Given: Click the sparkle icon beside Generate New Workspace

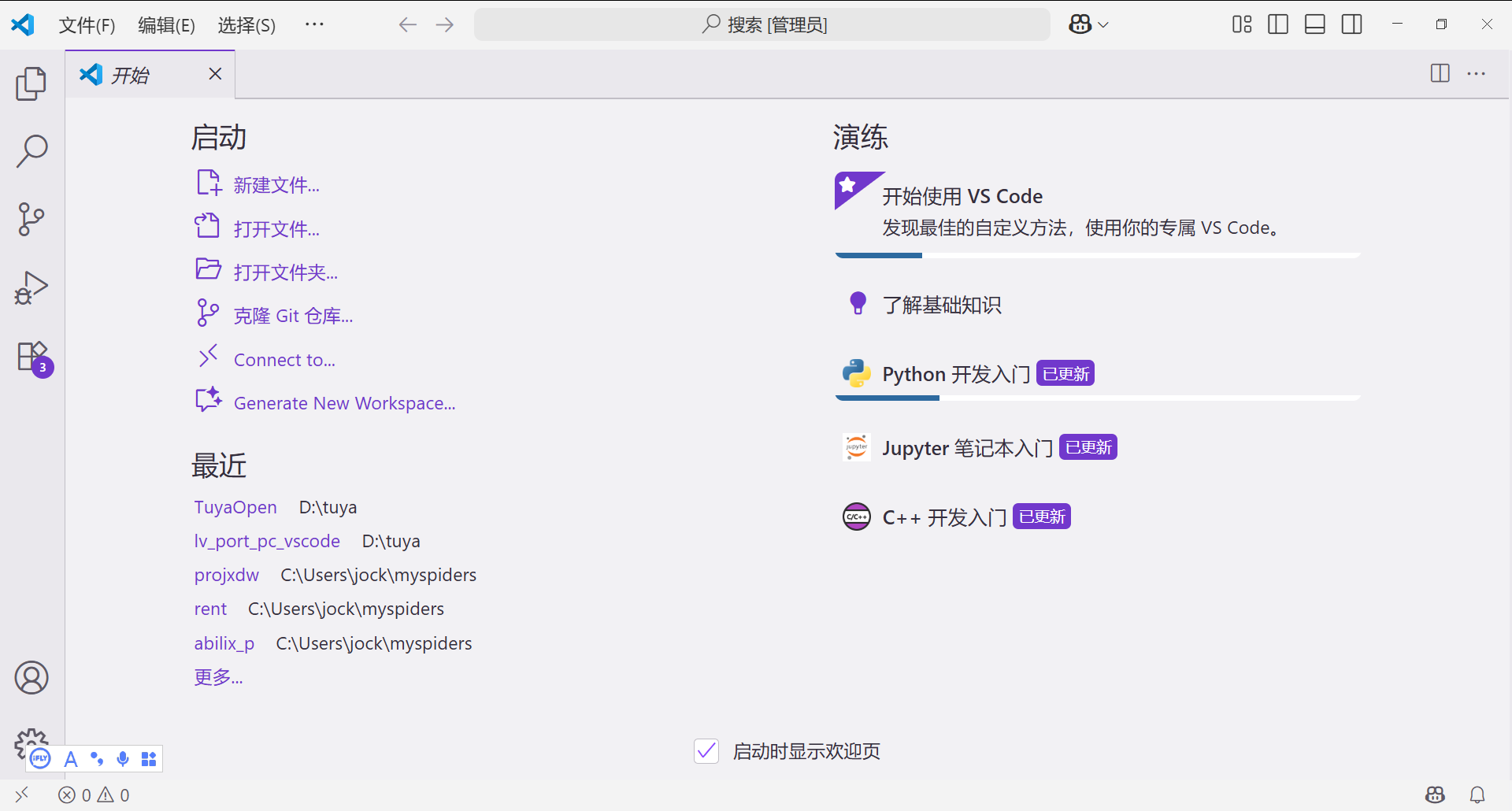Looking at the screenshot, I should coord(209,399).
